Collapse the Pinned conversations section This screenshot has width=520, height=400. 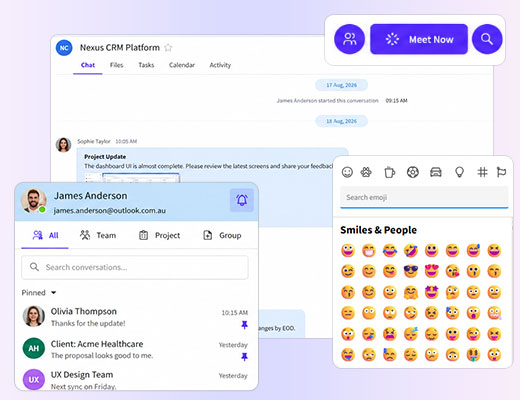53,293
